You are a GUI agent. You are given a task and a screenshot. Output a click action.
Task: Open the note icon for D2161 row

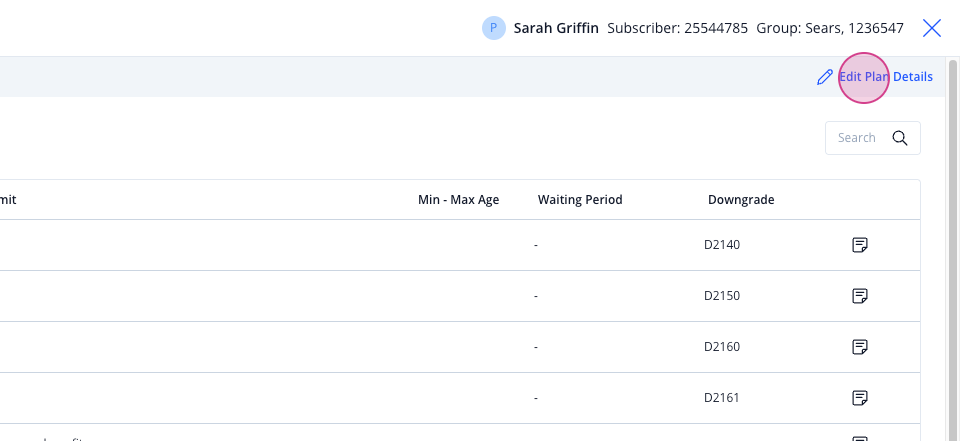[860, 398]
